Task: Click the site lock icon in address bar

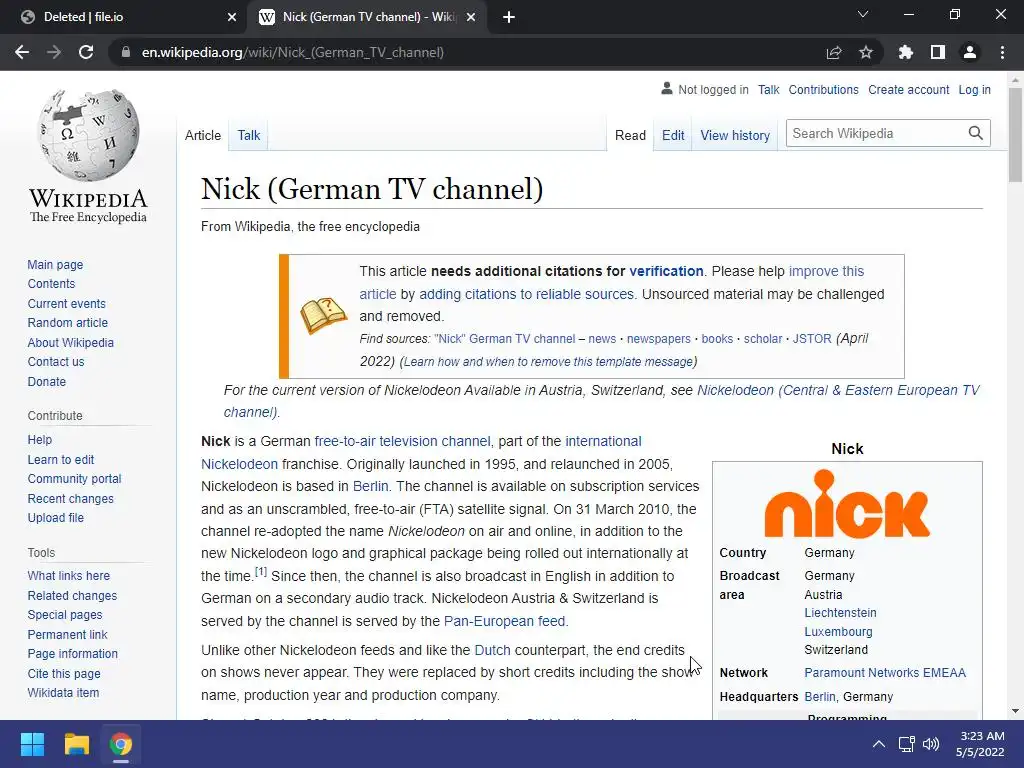Action: (x=126, y=52)
